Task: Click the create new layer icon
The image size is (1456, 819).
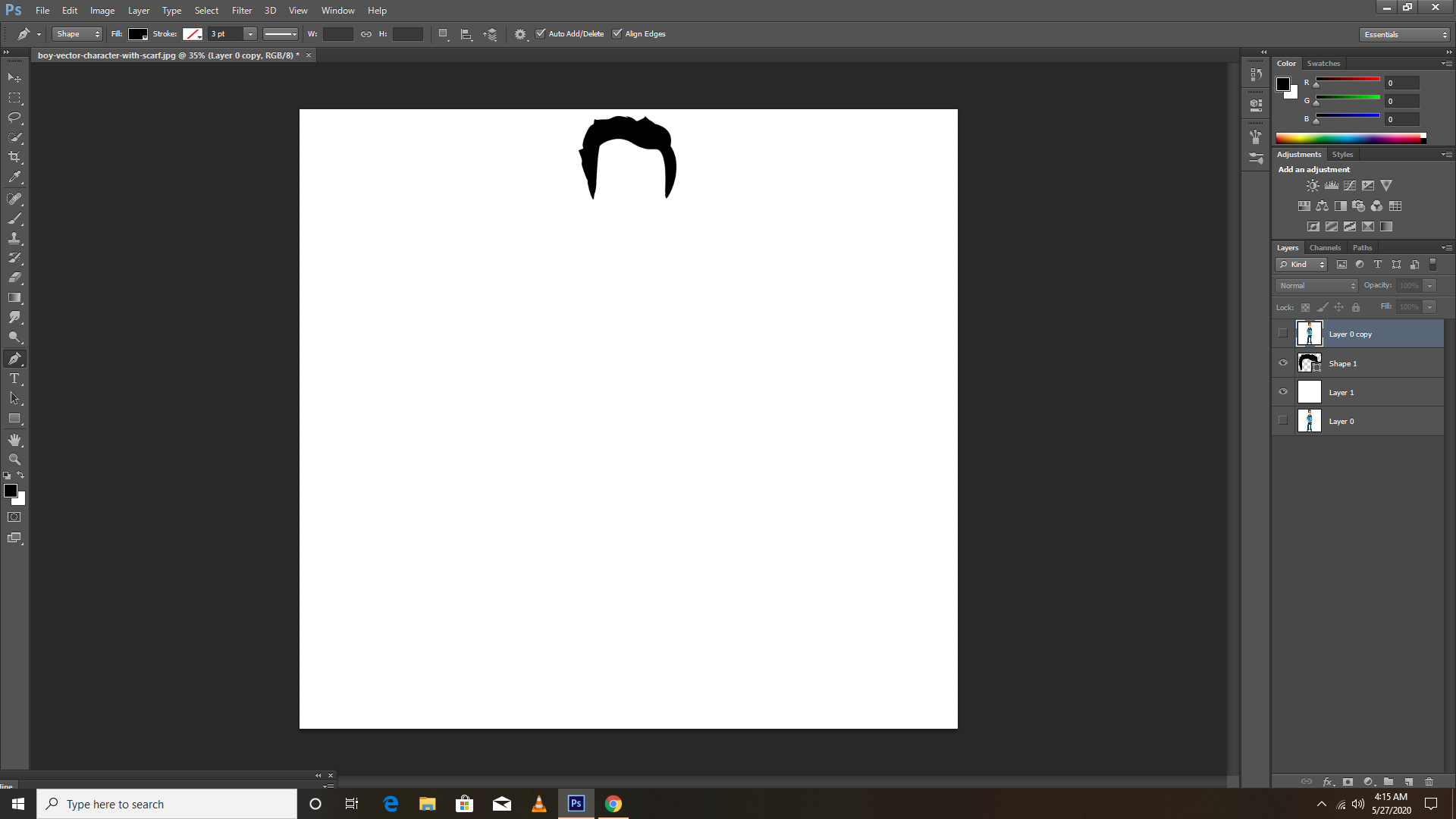Action: pos(1408,782)
